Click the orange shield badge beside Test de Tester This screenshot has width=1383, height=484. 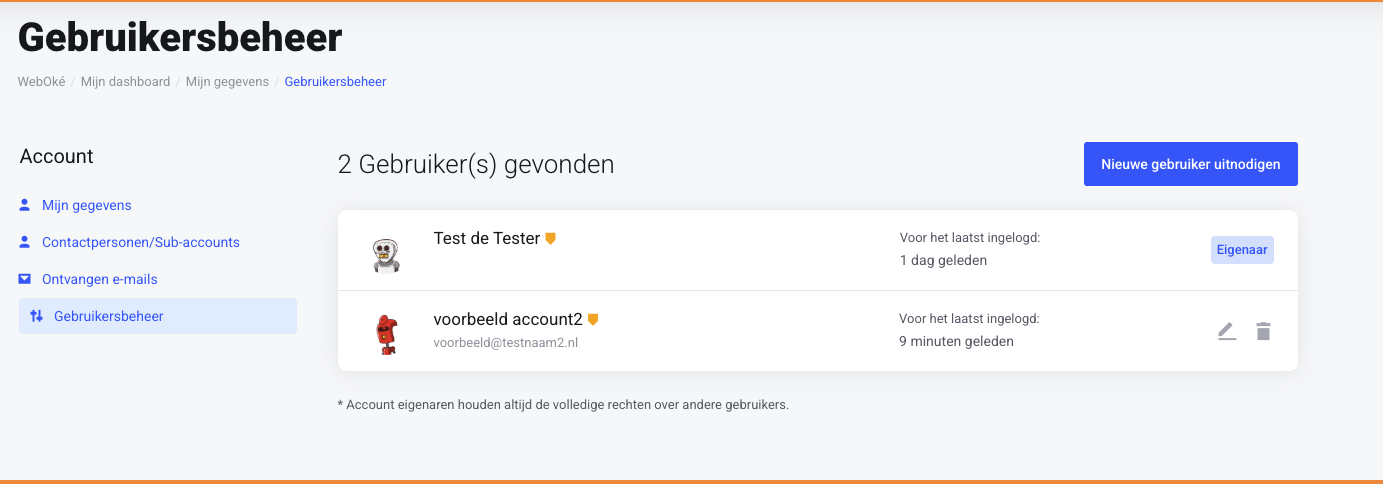550,239
